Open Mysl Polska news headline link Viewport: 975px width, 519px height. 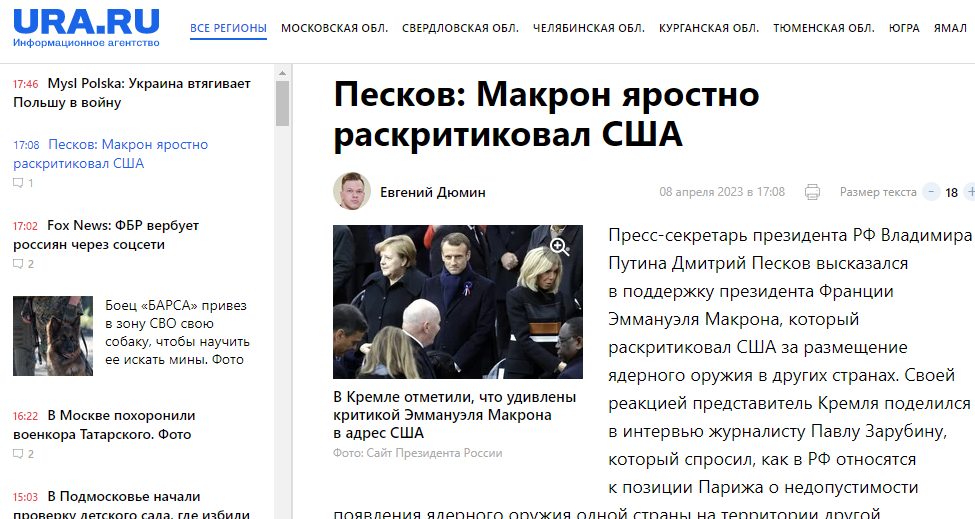coord(132,93)
